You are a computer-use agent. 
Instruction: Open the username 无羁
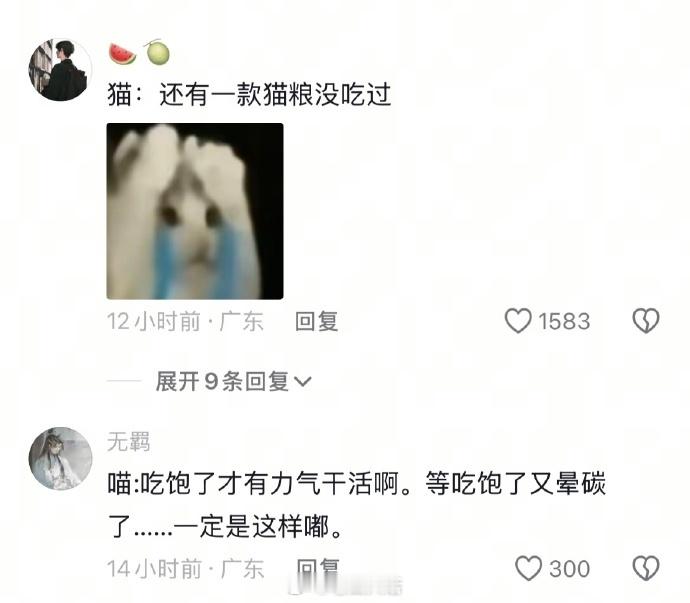click(128, 441)
